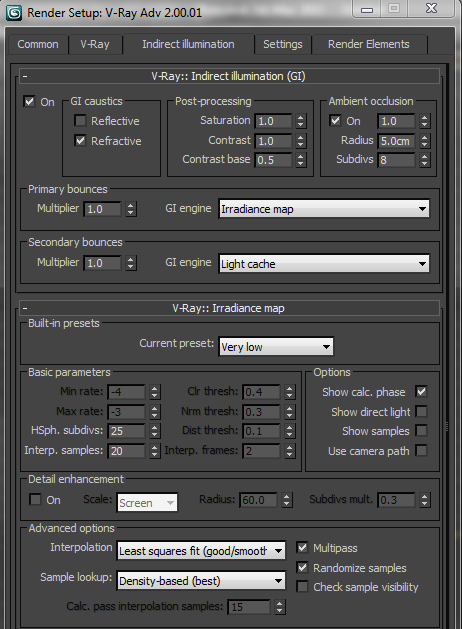Check Use camera path option
The width and height of the screenshot is (462, 629).
pyautogui.click(x=421, y=450)
